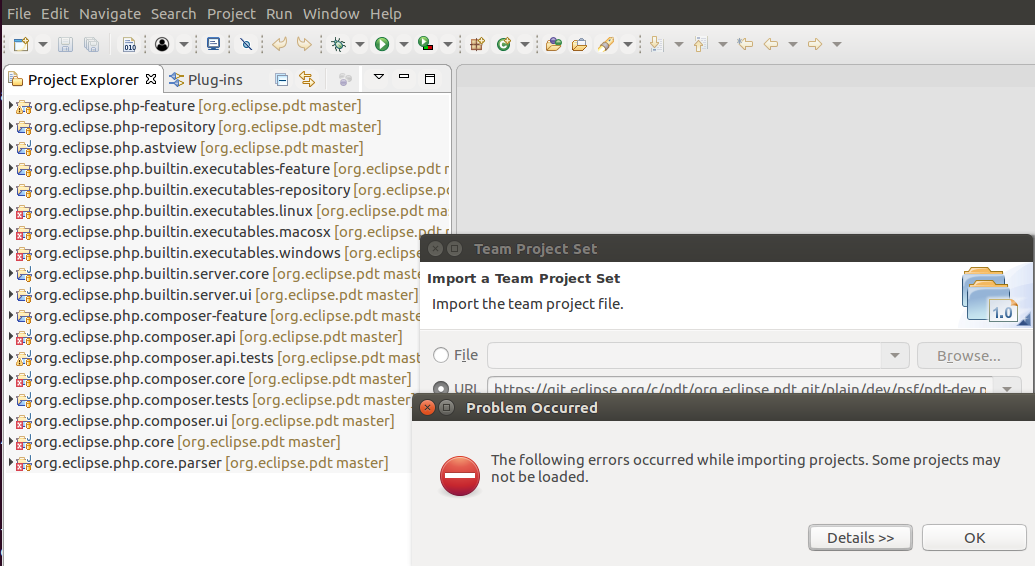The image size is (1035, 566).
Task: Expand the org.eclipse.php-feature tree node
Action: point(11,105)
